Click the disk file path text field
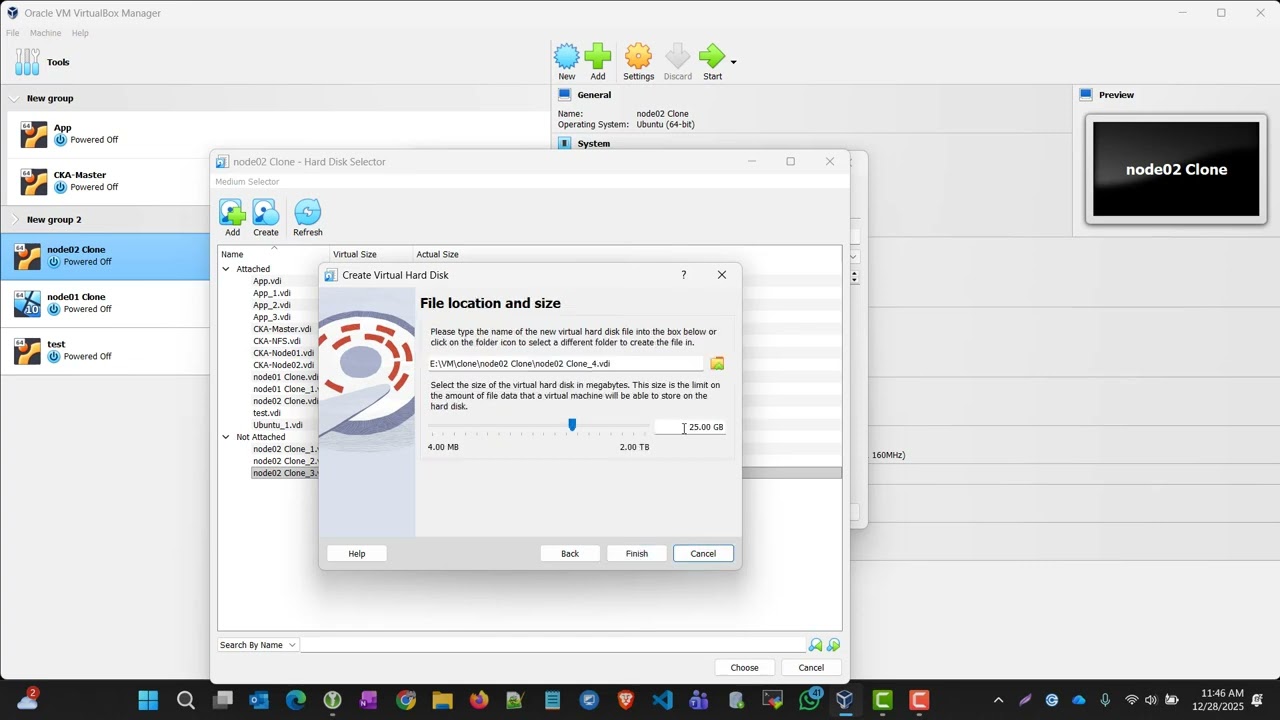 pyautogui.click(x=566, y=363)
